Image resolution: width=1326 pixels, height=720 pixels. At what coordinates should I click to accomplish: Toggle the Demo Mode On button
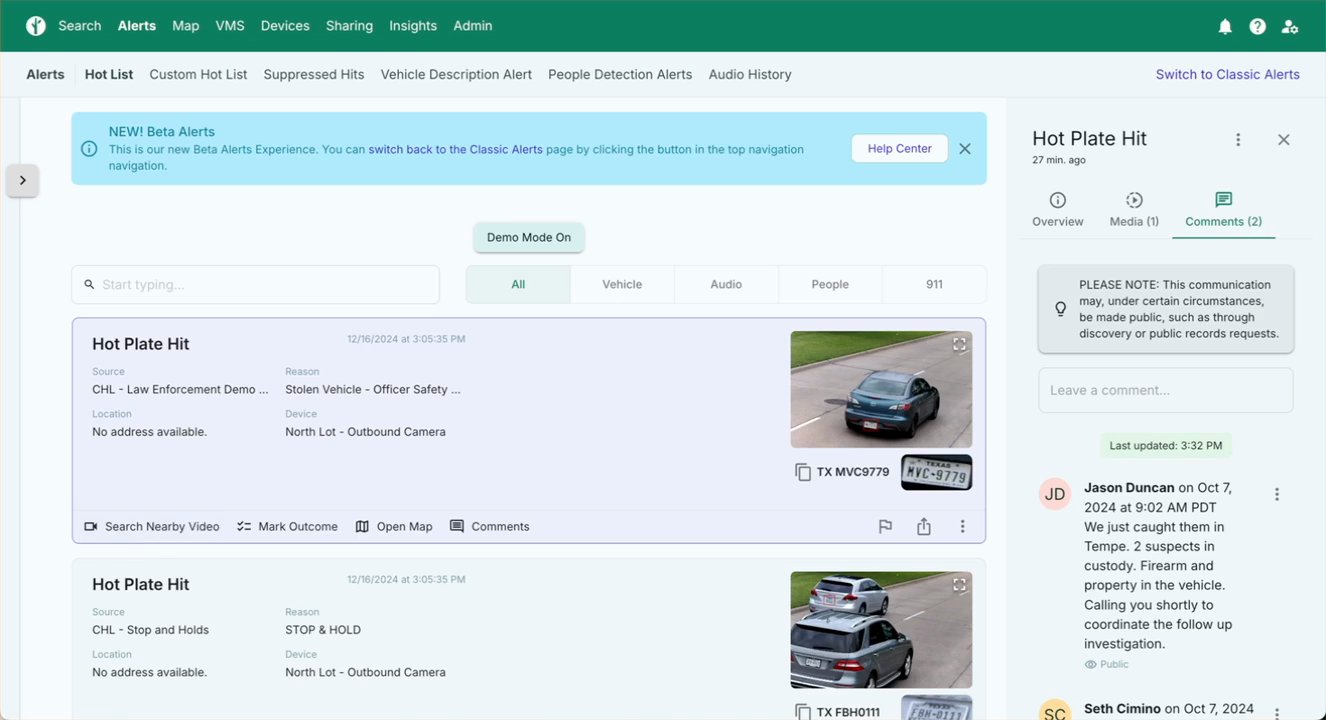coord(529,237)
